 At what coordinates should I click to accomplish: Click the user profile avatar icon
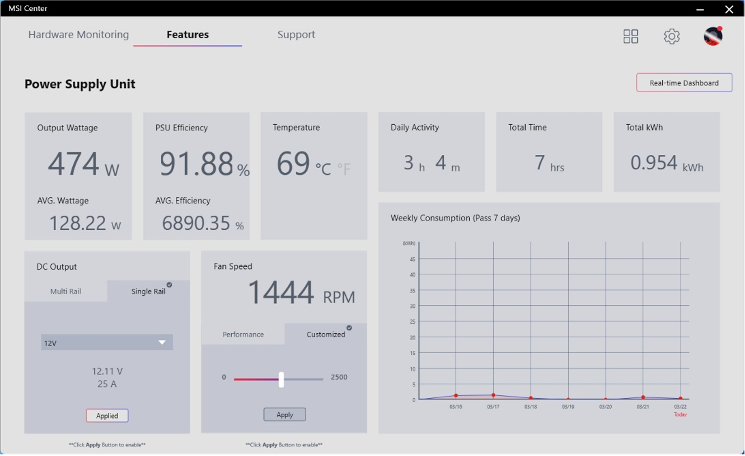coord(713,36)
